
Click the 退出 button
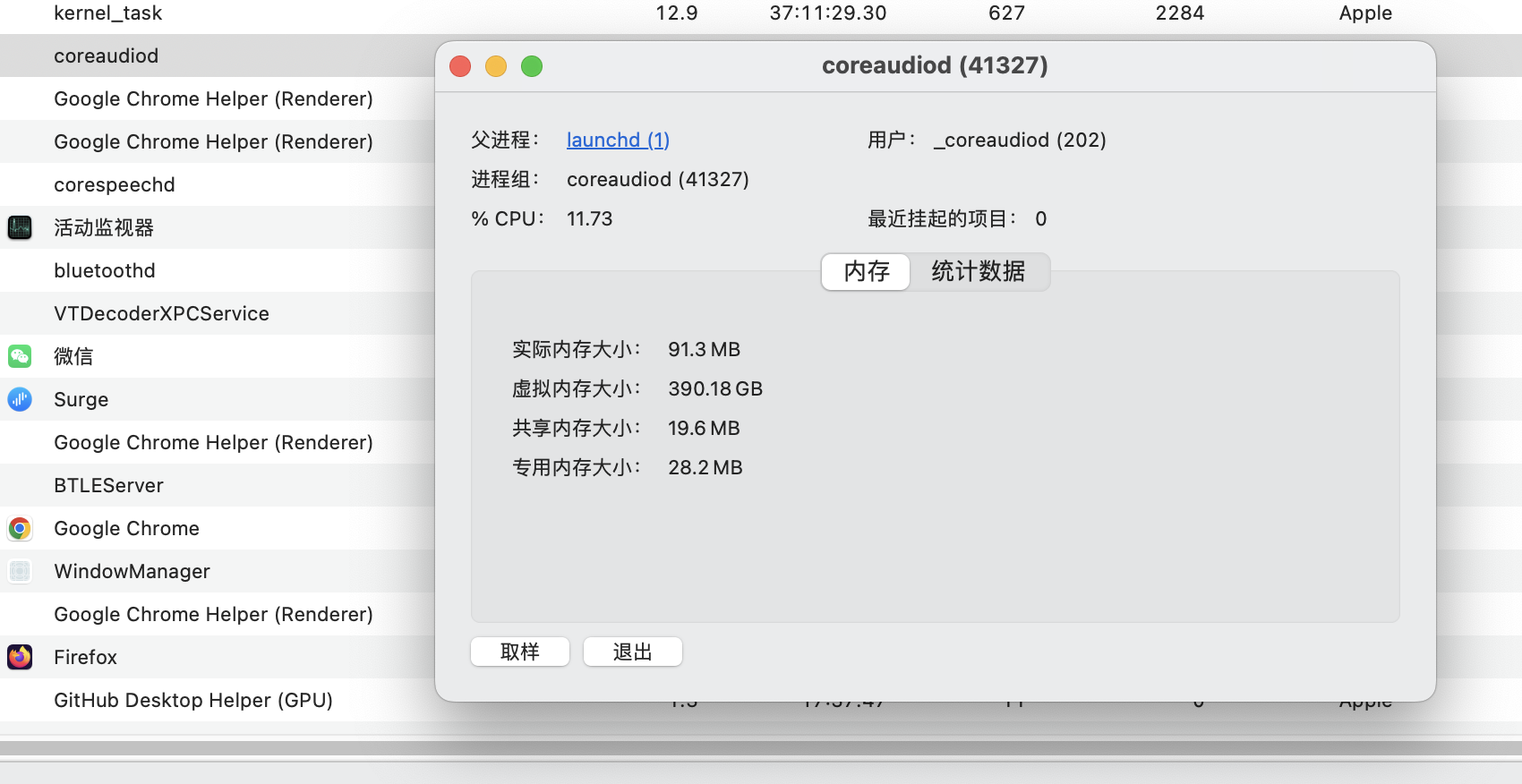click(x=633, y=652)
